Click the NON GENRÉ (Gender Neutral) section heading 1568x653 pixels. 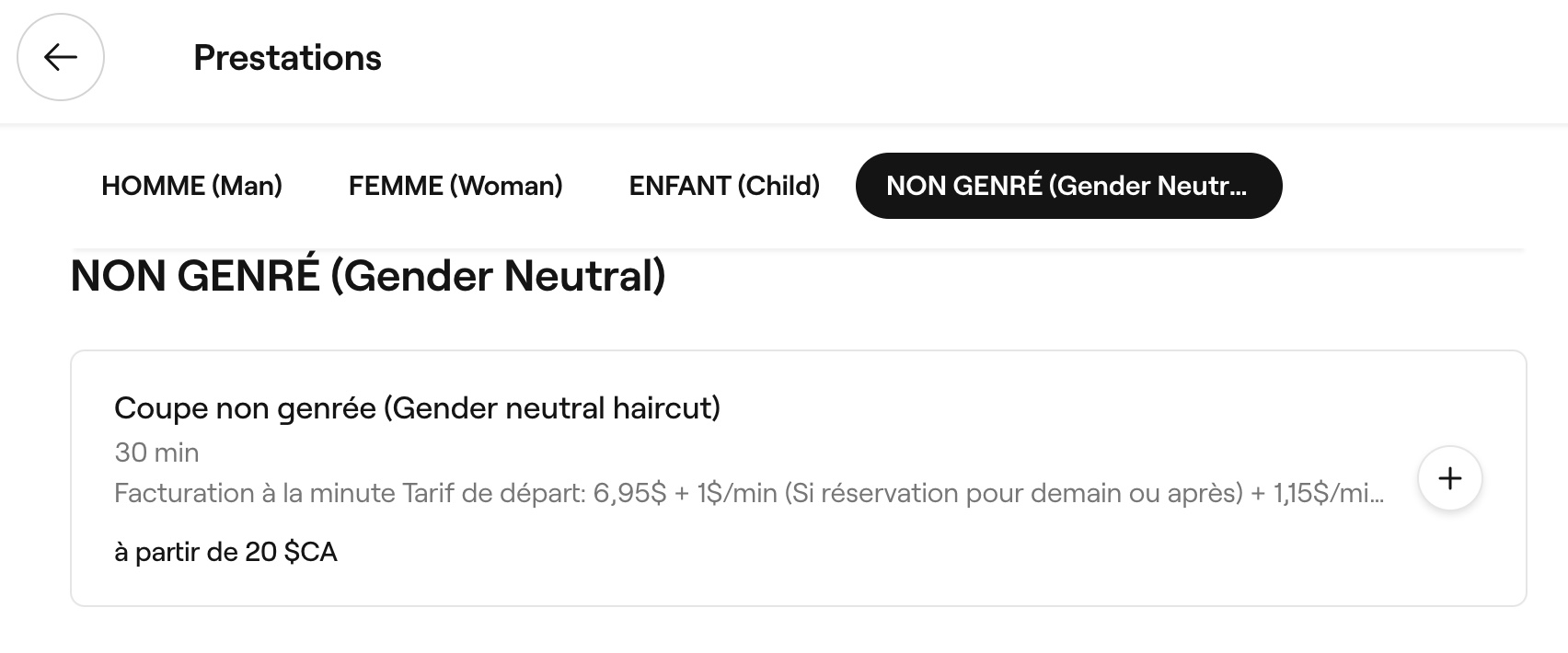coord(367,276)
